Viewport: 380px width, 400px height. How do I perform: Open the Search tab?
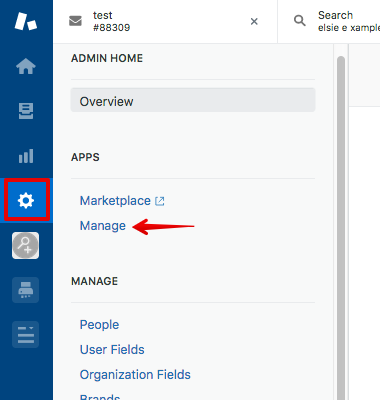329,21
